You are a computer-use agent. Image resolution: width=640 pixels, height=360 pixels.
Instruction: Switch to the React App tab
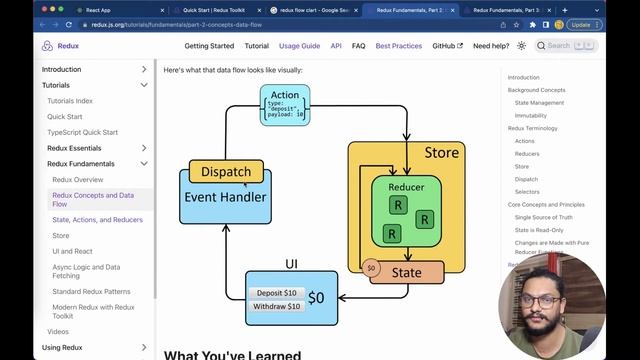click(120, 10)
